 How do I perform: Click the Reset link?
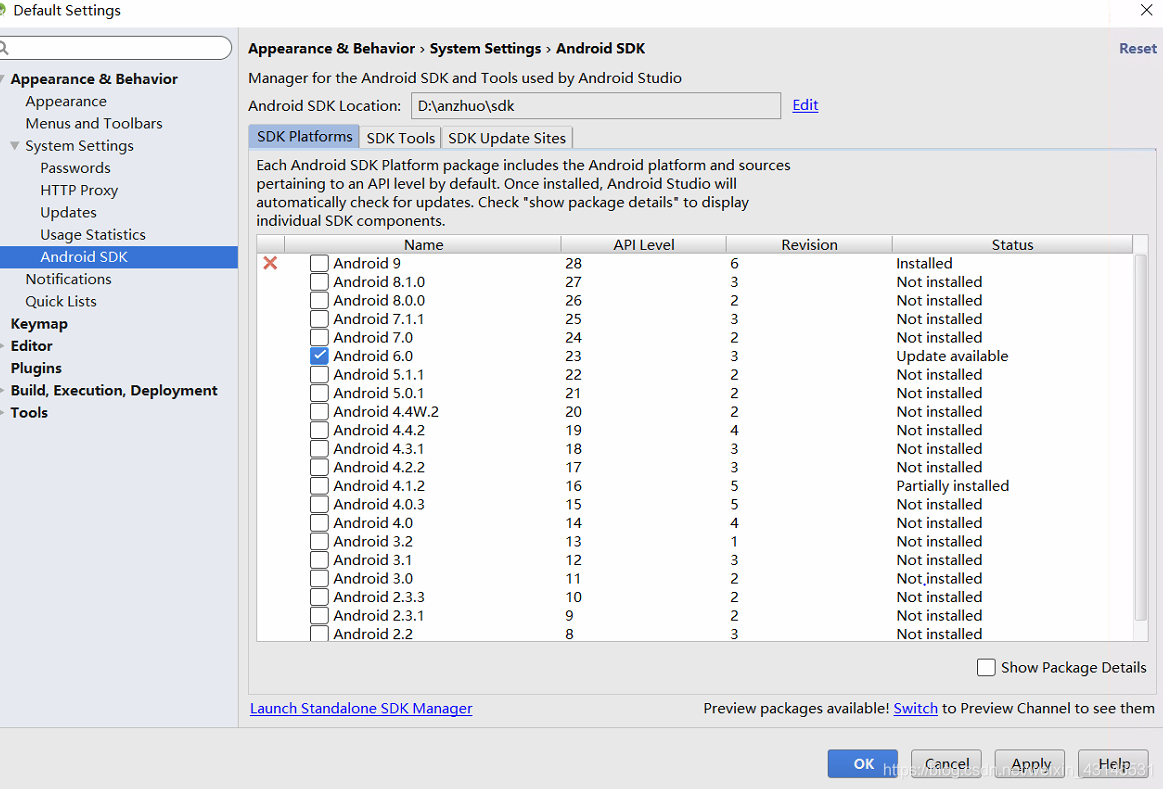pyautogui.click(x=1138, y=48)
